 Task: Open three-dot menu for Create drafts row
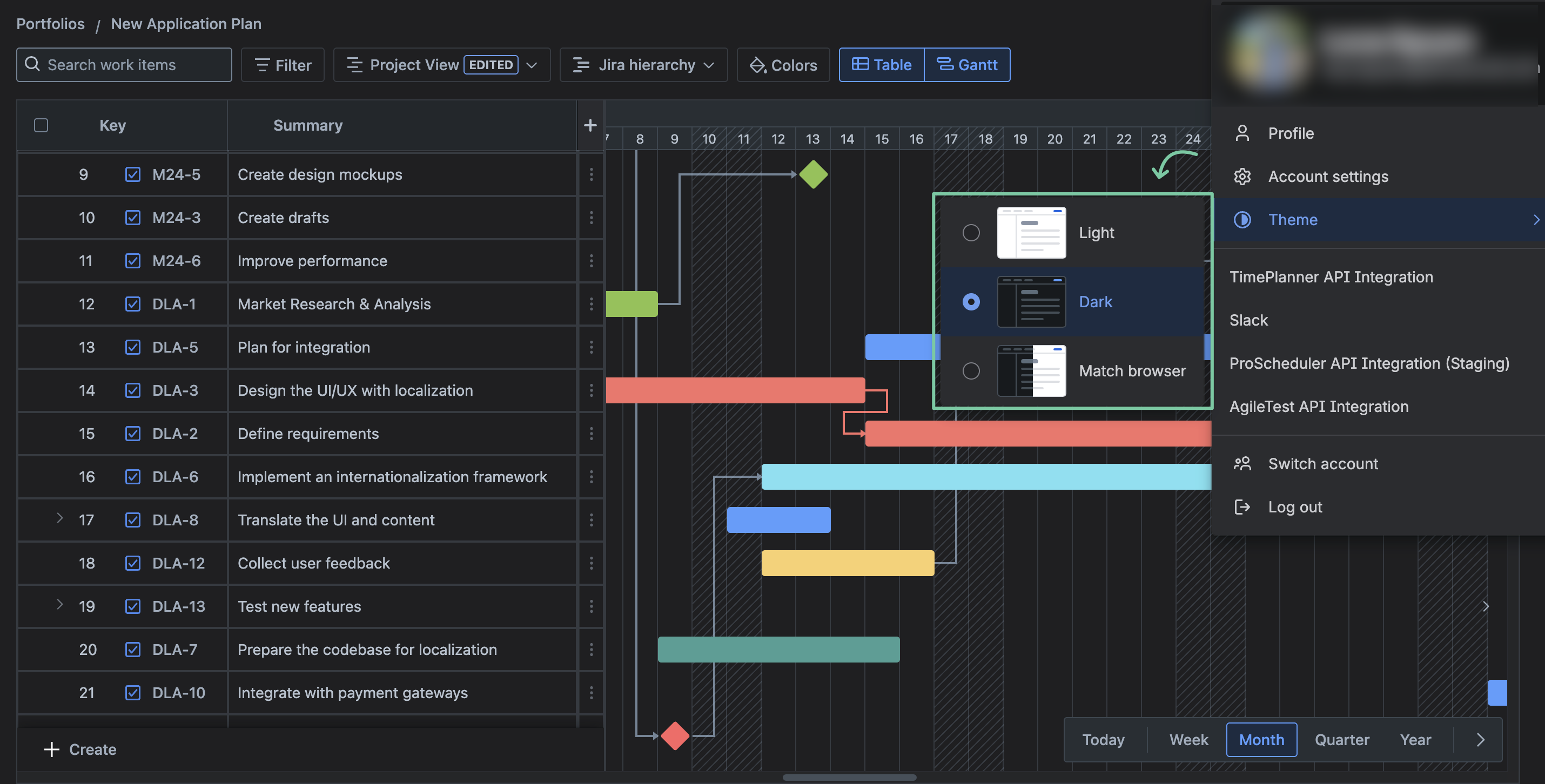[x=591, y=218]
